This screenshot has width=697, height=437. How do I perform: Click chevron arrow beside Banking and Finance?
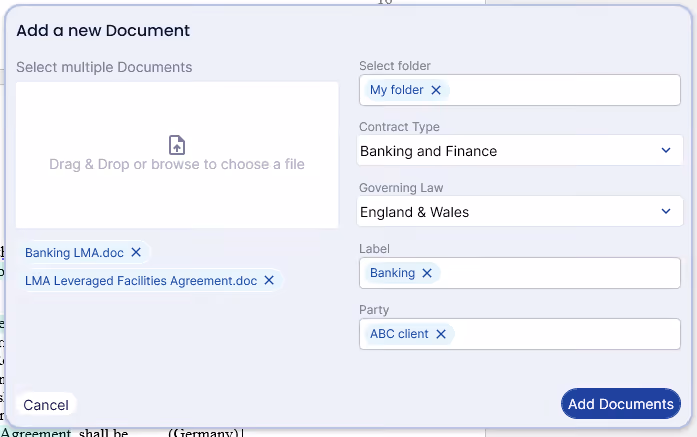tap(665, 150)
